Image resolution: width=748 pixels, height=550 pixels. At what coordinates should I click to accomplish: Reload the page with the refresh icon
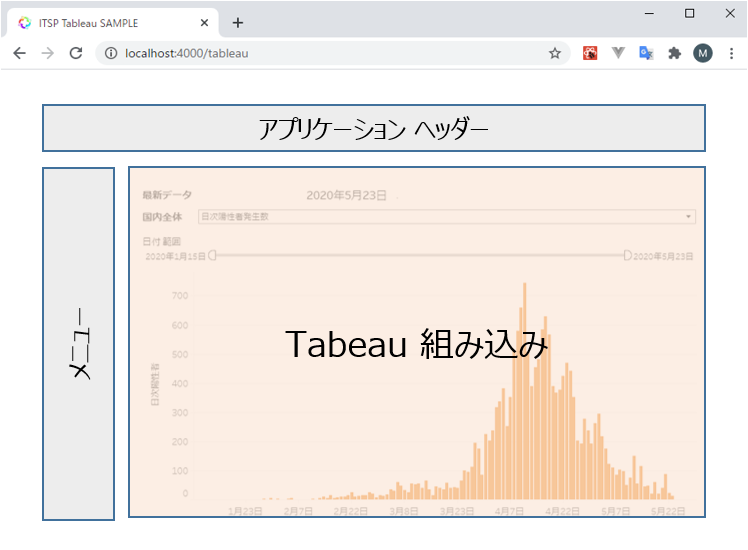pyautogui.click(x=76, y=53)
